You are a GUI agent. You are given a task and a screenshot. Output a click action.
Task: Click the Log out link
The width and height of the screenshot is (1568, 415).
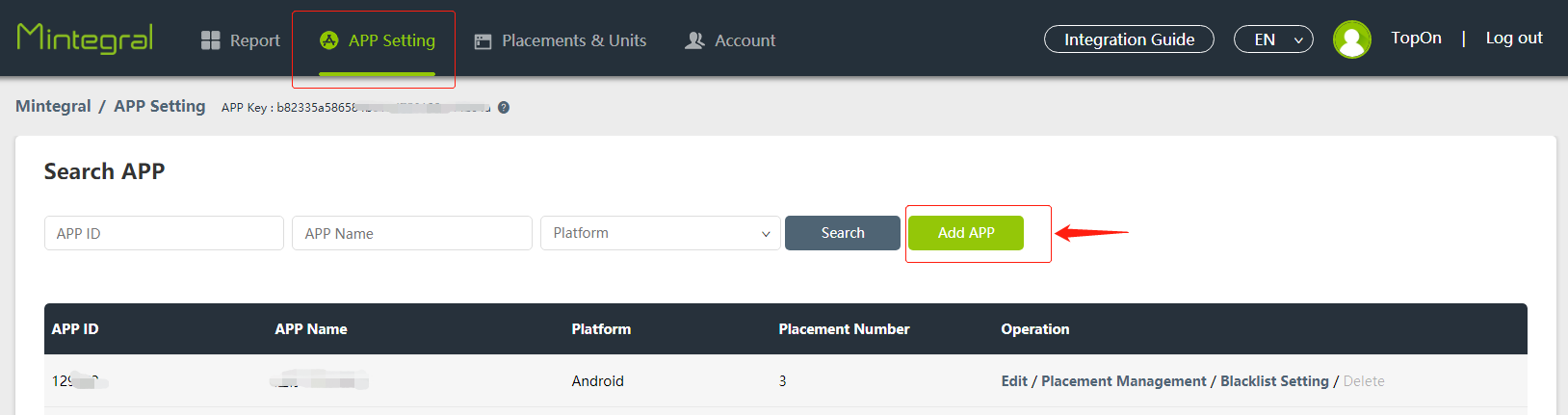[x=1514, y=39]
